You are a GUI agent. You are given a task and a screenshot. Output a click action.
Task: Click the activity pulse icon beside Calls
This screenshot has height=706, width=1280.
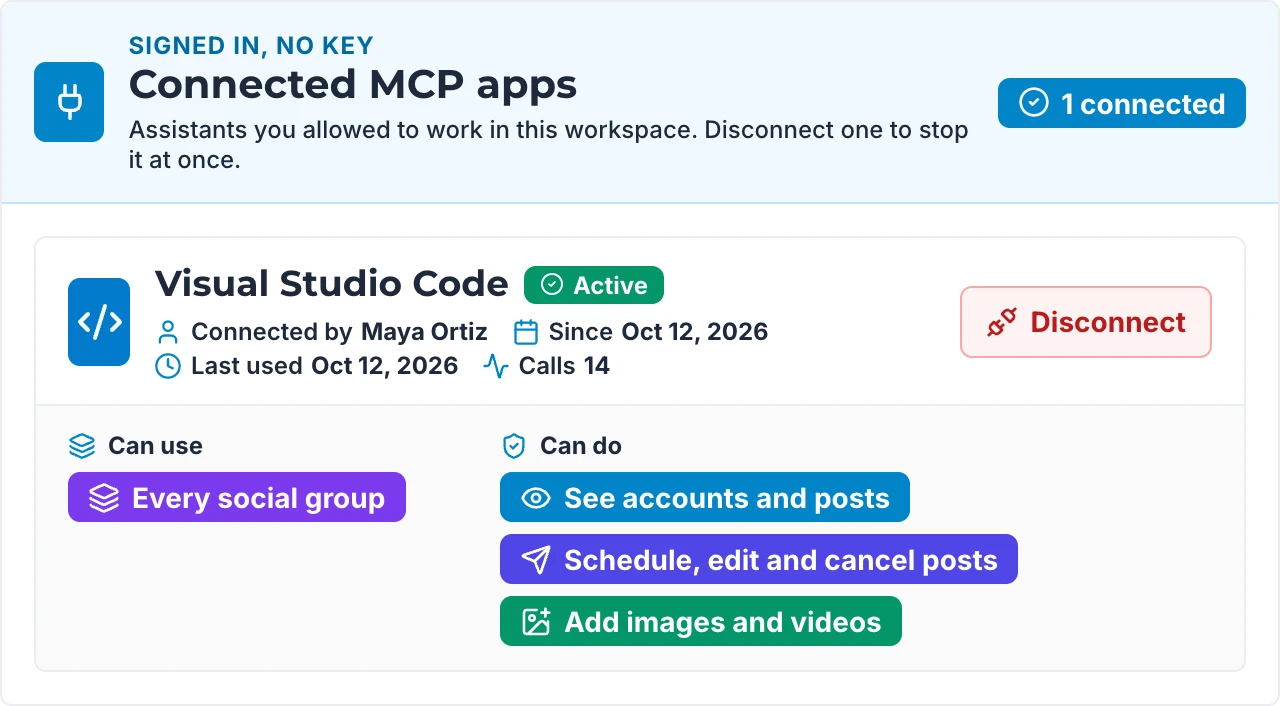496,366
